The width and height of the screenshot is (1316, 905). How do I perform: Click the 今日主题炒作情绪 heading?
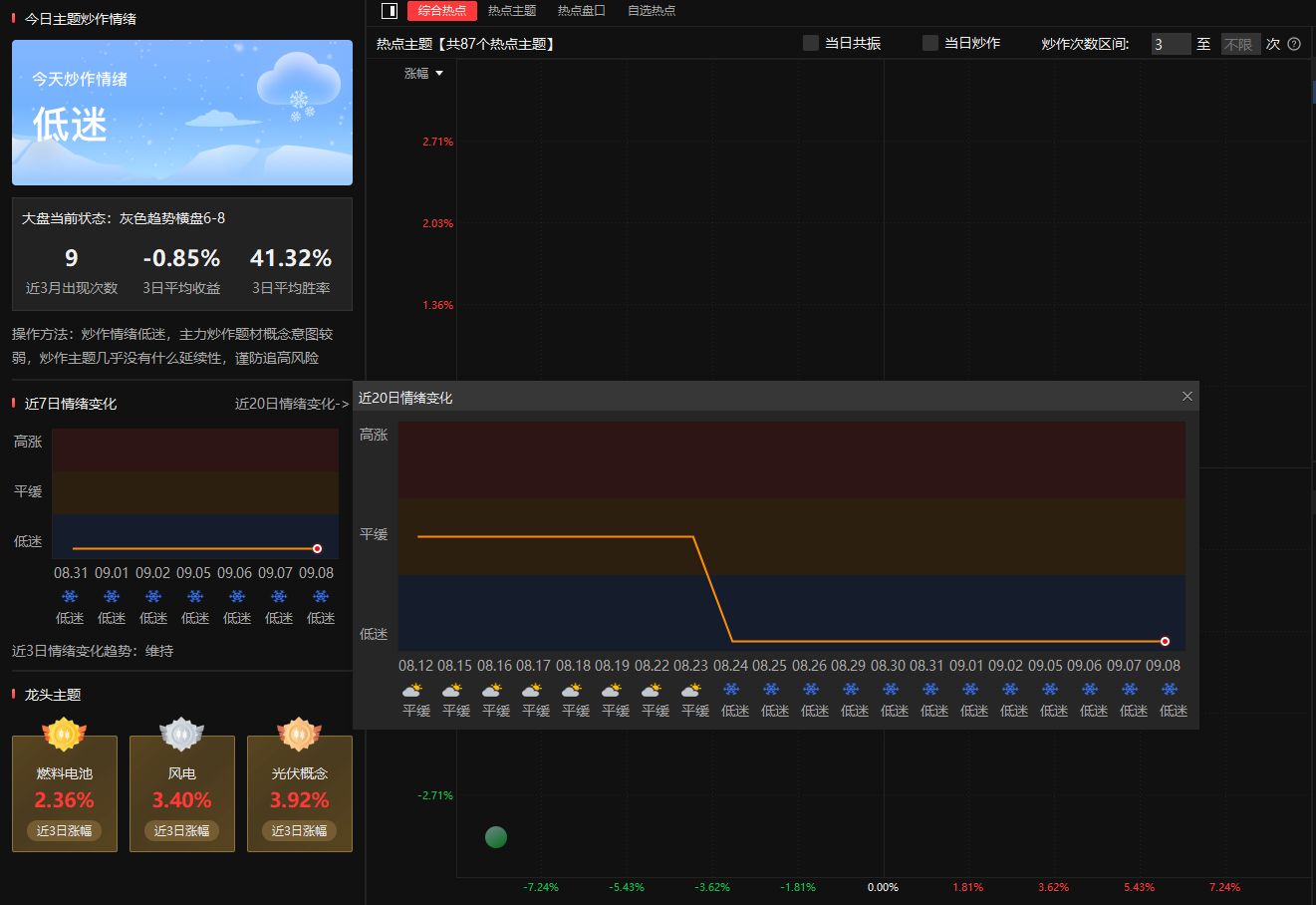[81, 19]
